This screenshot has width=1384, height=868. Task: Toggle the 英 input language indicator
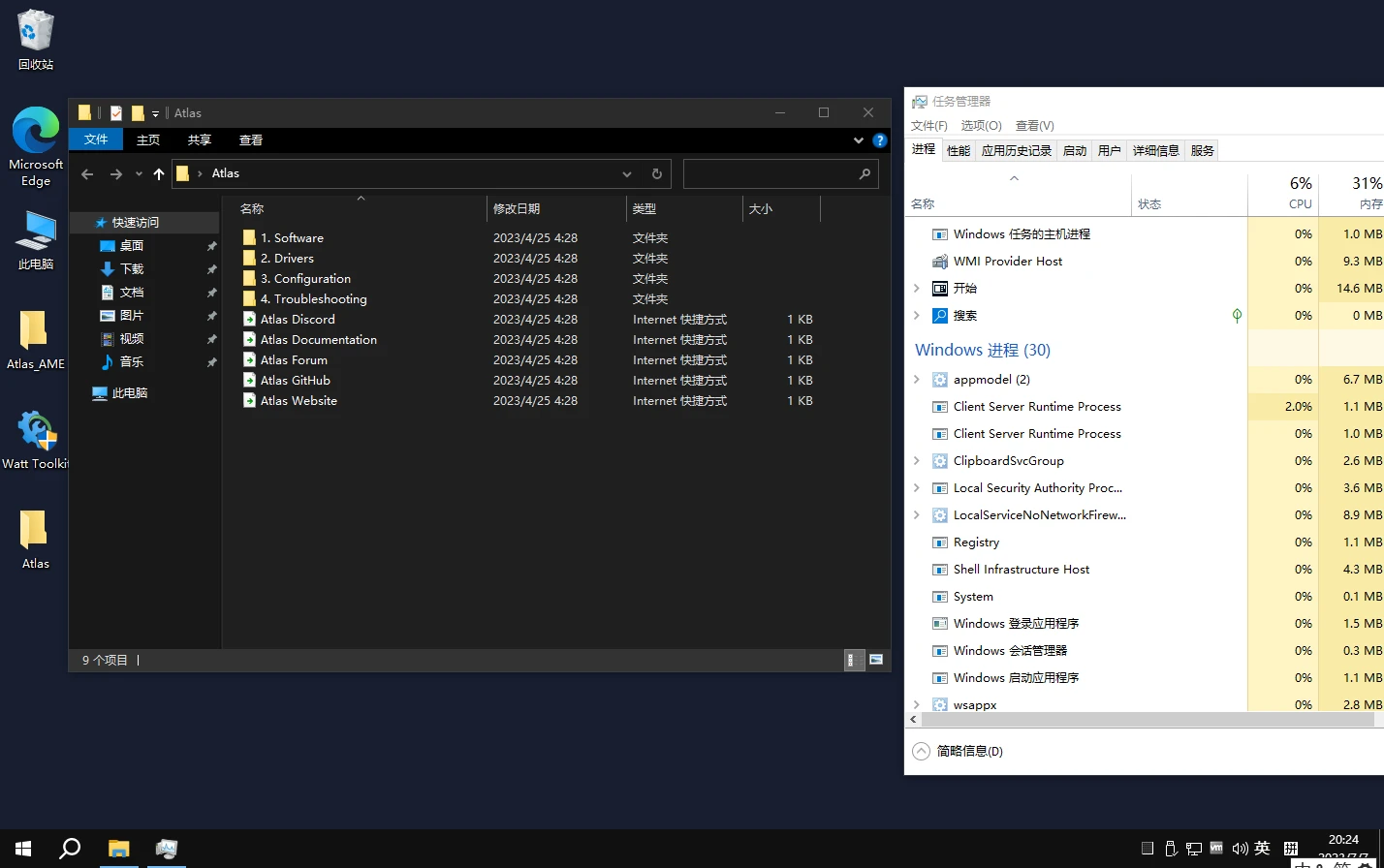click(x=1262, y=849)
